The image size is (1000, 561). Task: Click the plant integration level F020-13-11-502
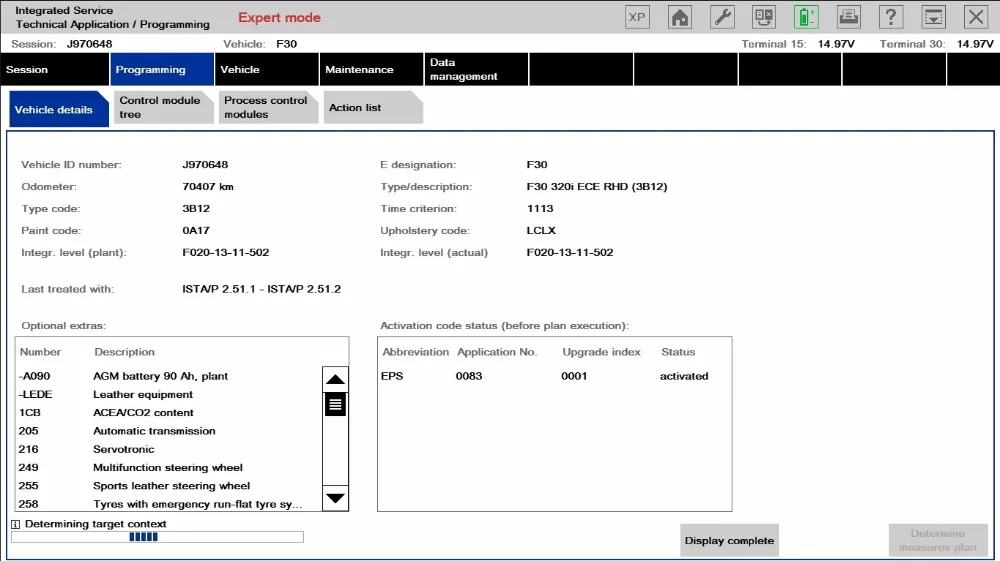(x=226, y=252)
